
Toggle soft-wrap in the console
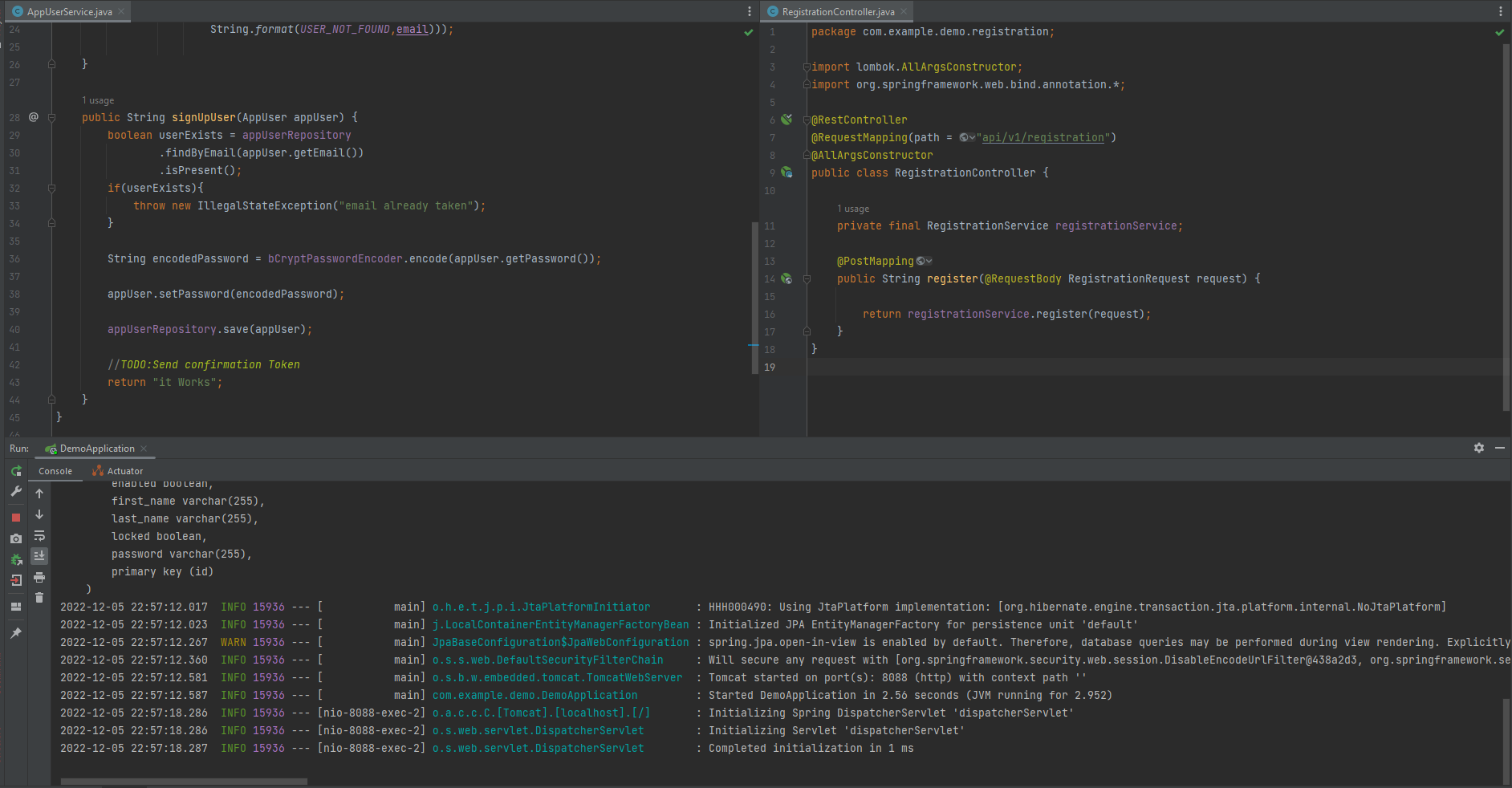(x=39, y=535)
